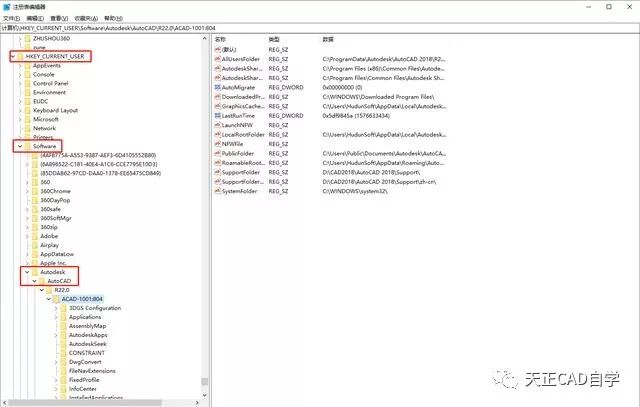This screenshot has width=640, height=407.
Task: Select the InfoCenter key
Action: point(82,389)
